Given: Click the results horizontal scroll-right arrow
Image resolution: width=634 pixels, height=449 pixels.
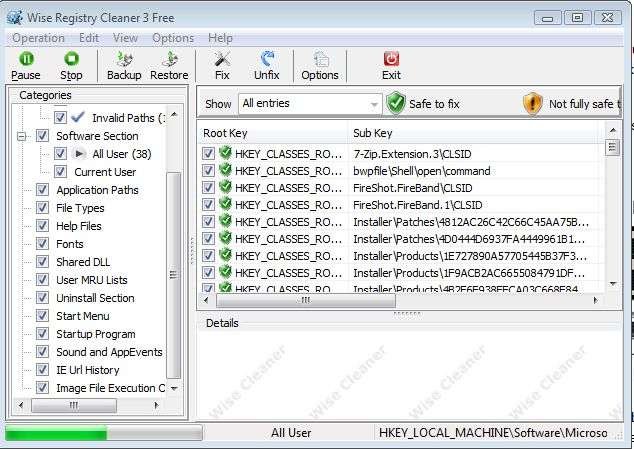Looking at the screenshot, I should click(596, 300).
